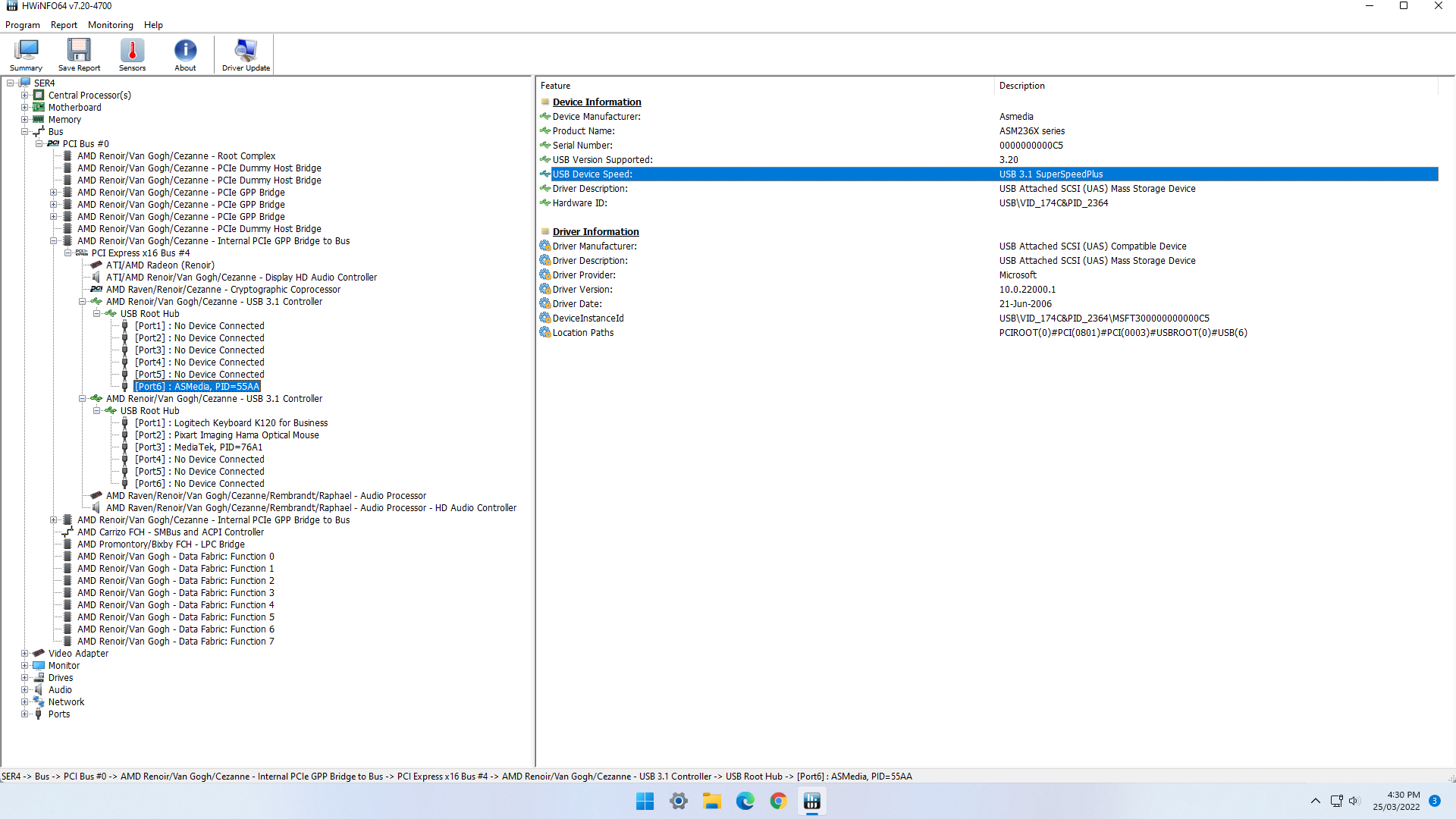Image resolution: width=1456 pixels, height=819 pixels.
Task: Click the Driver Information section heading
Action: point(595,231)
